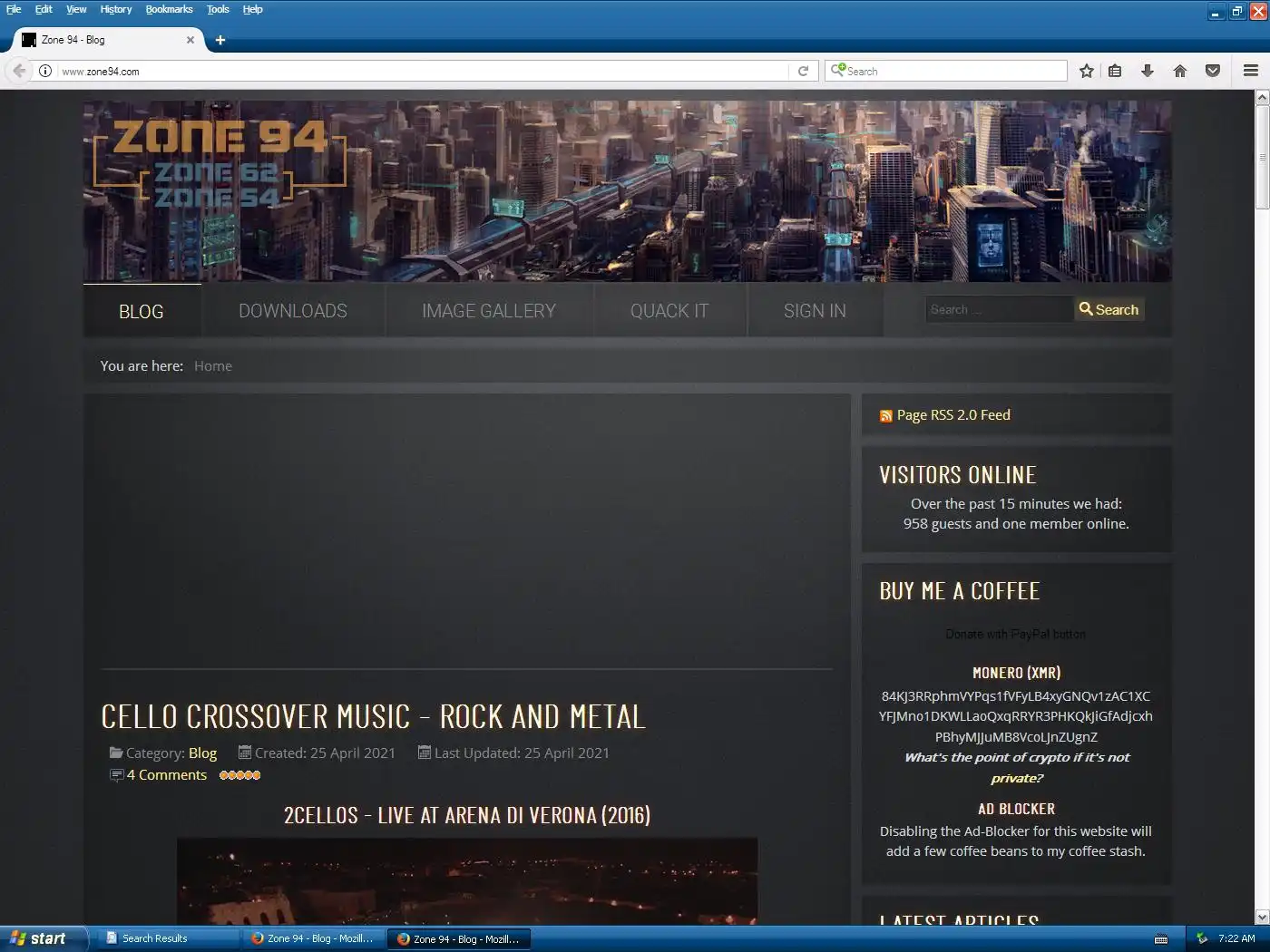Click the yellow Search button
The height and width of the screenshot is (952, 1270).
[1109, 309]
